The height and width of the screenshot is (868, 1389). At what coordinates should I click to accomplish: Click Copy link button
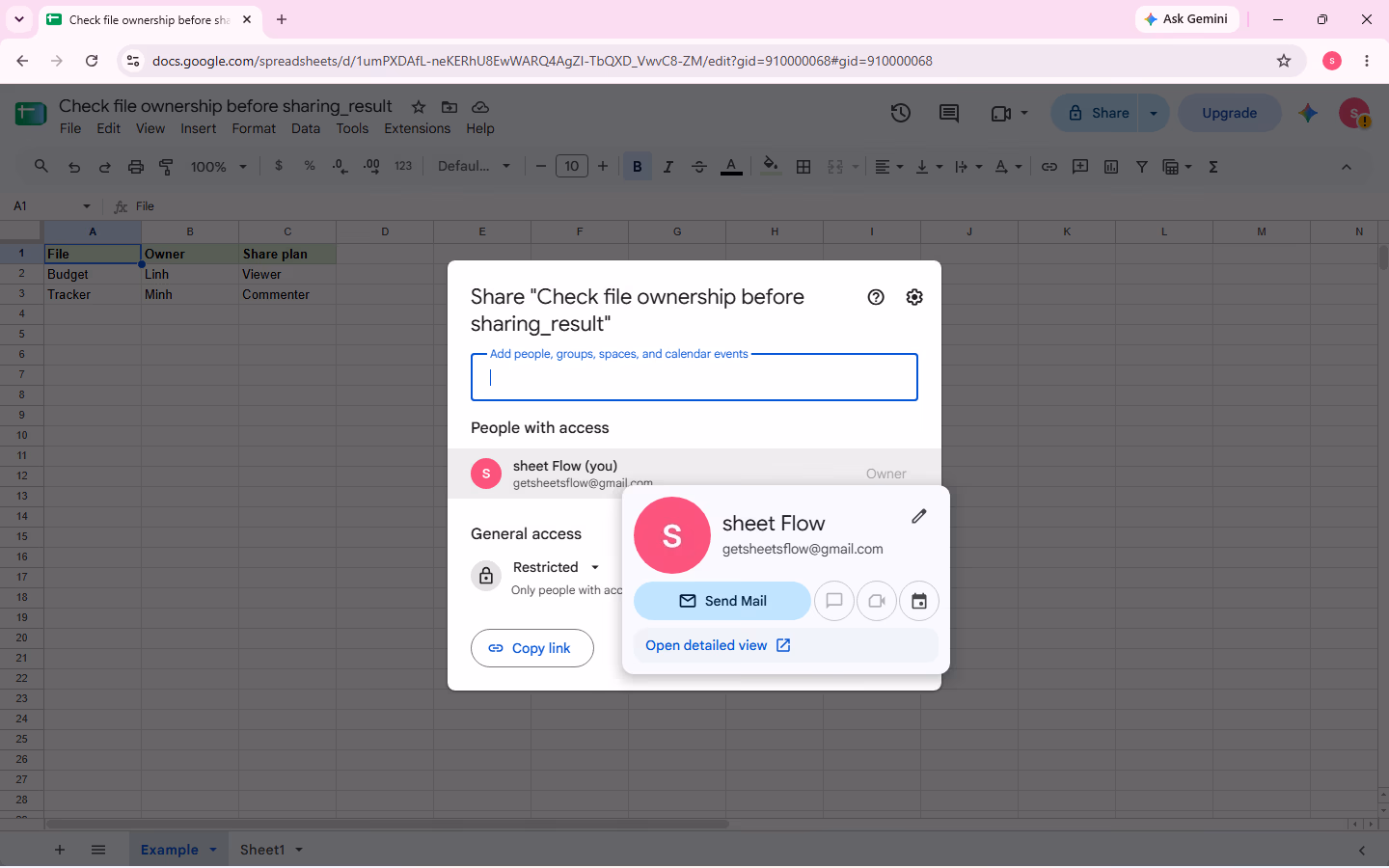point(532,648)
